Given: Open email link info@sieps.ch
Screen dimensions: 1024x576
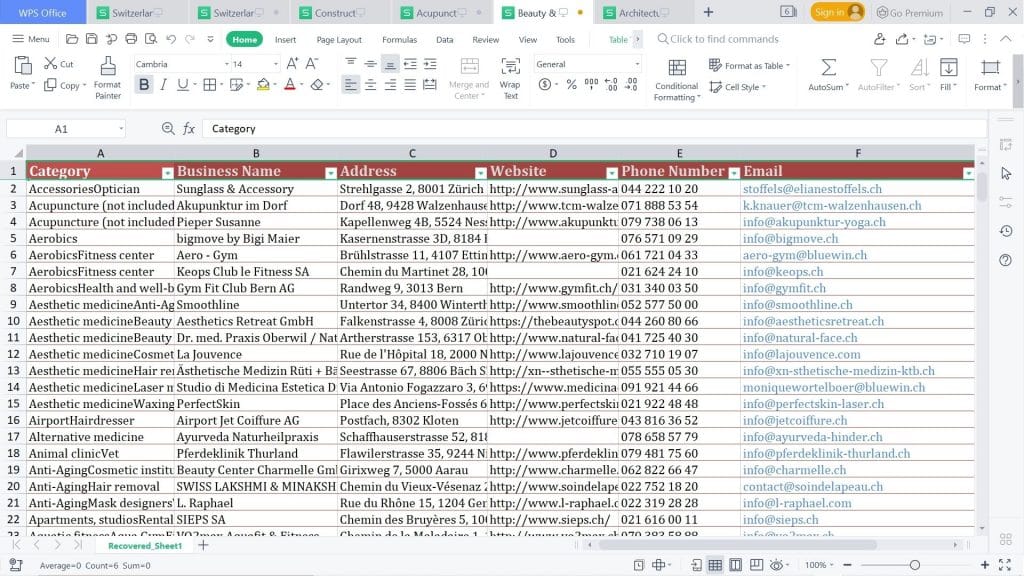Looking at the screenshot, I should click(780, 520).
